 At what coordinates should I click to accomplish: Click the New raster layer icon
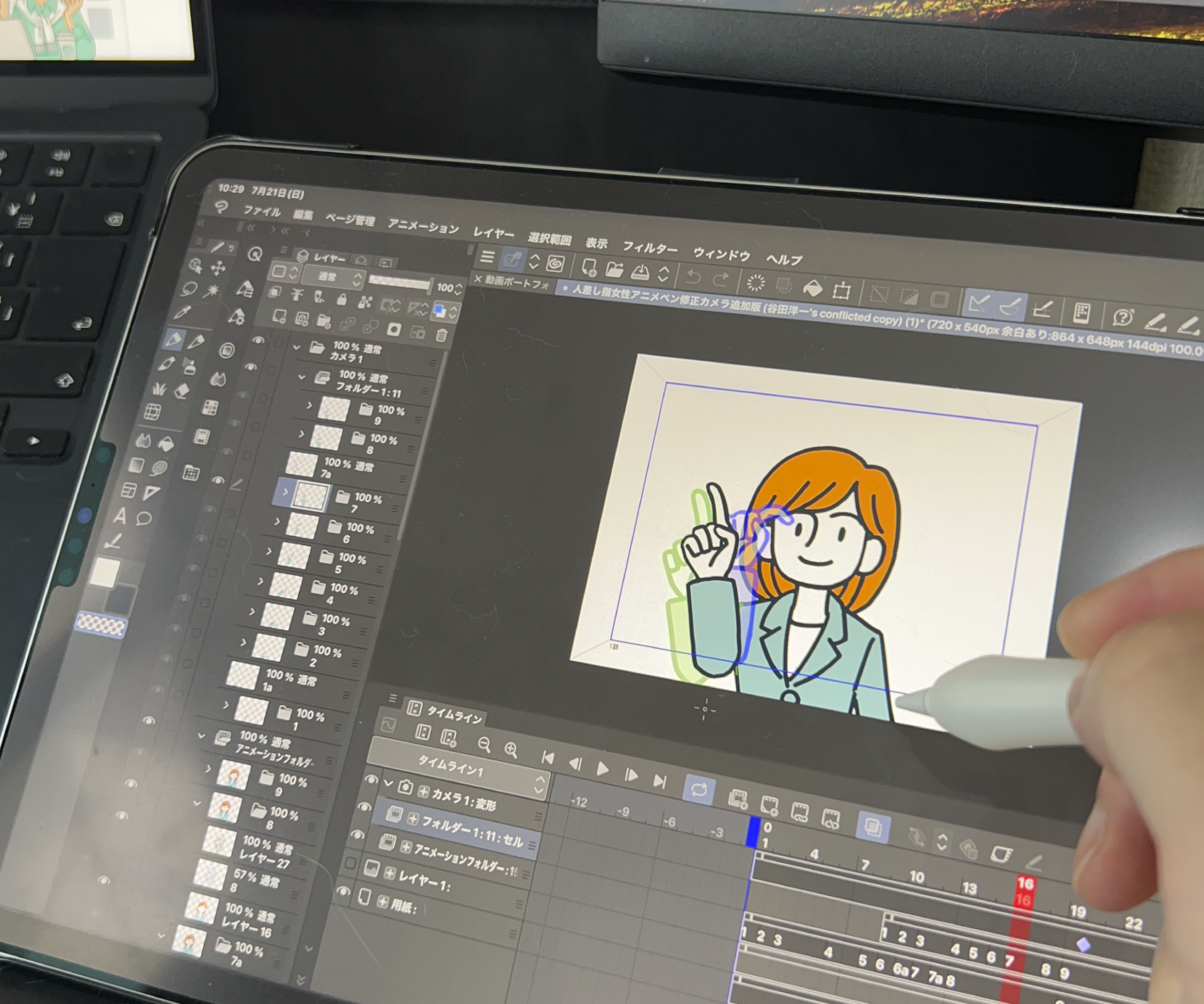click(x=279, y=317)
